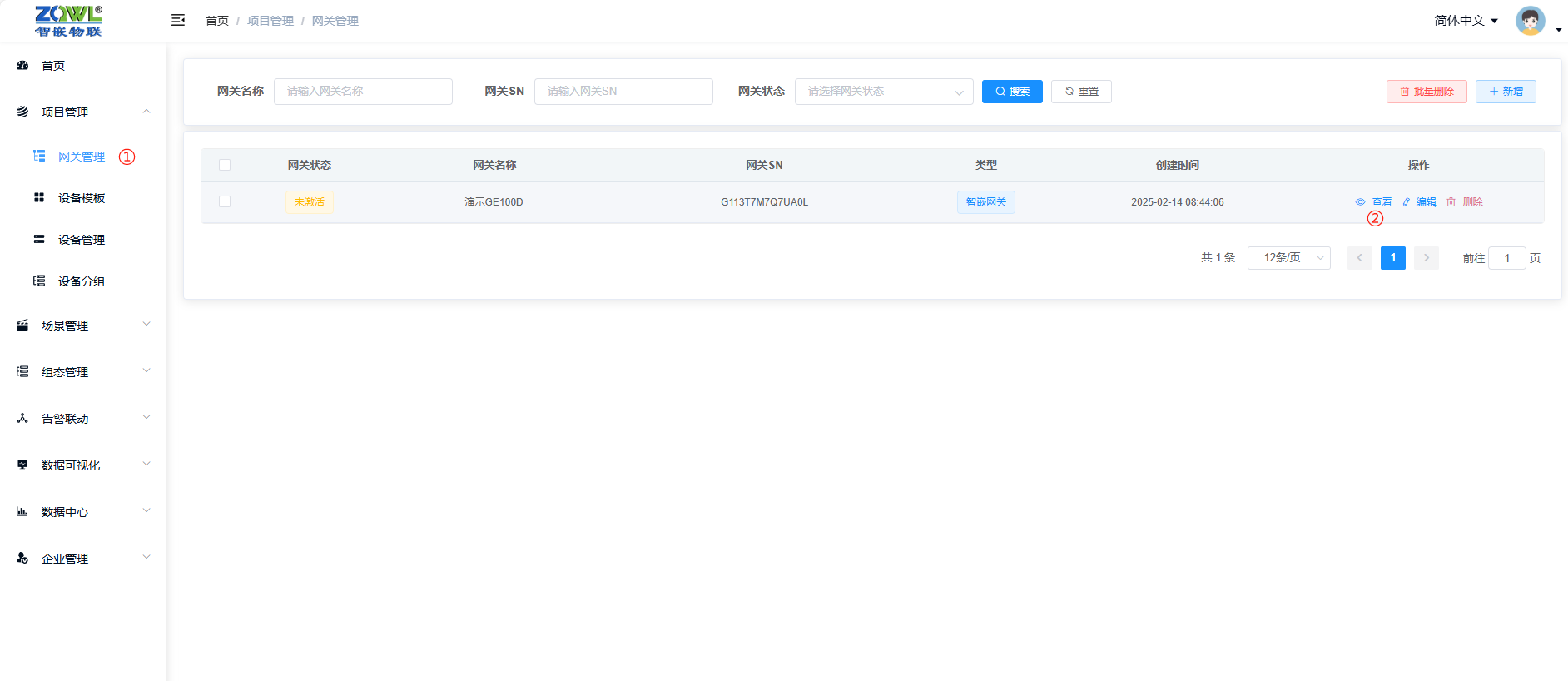The height and width of the screenshot is (681, 1568).
Task: Toggle the select-all checkbox in table header
Action: pyautogui.click(x=225, y=165)
